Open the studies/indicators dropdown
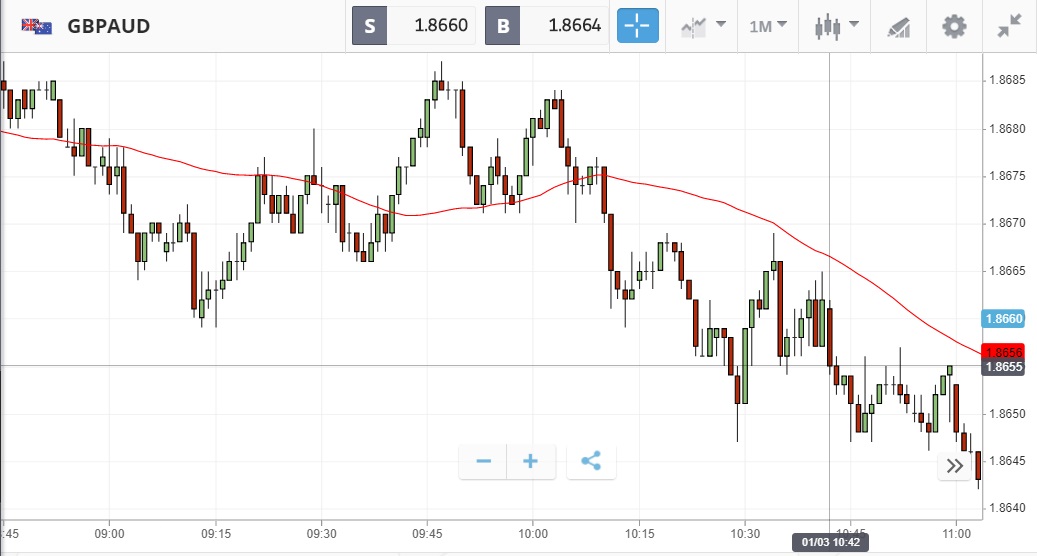 coord(703,26)
